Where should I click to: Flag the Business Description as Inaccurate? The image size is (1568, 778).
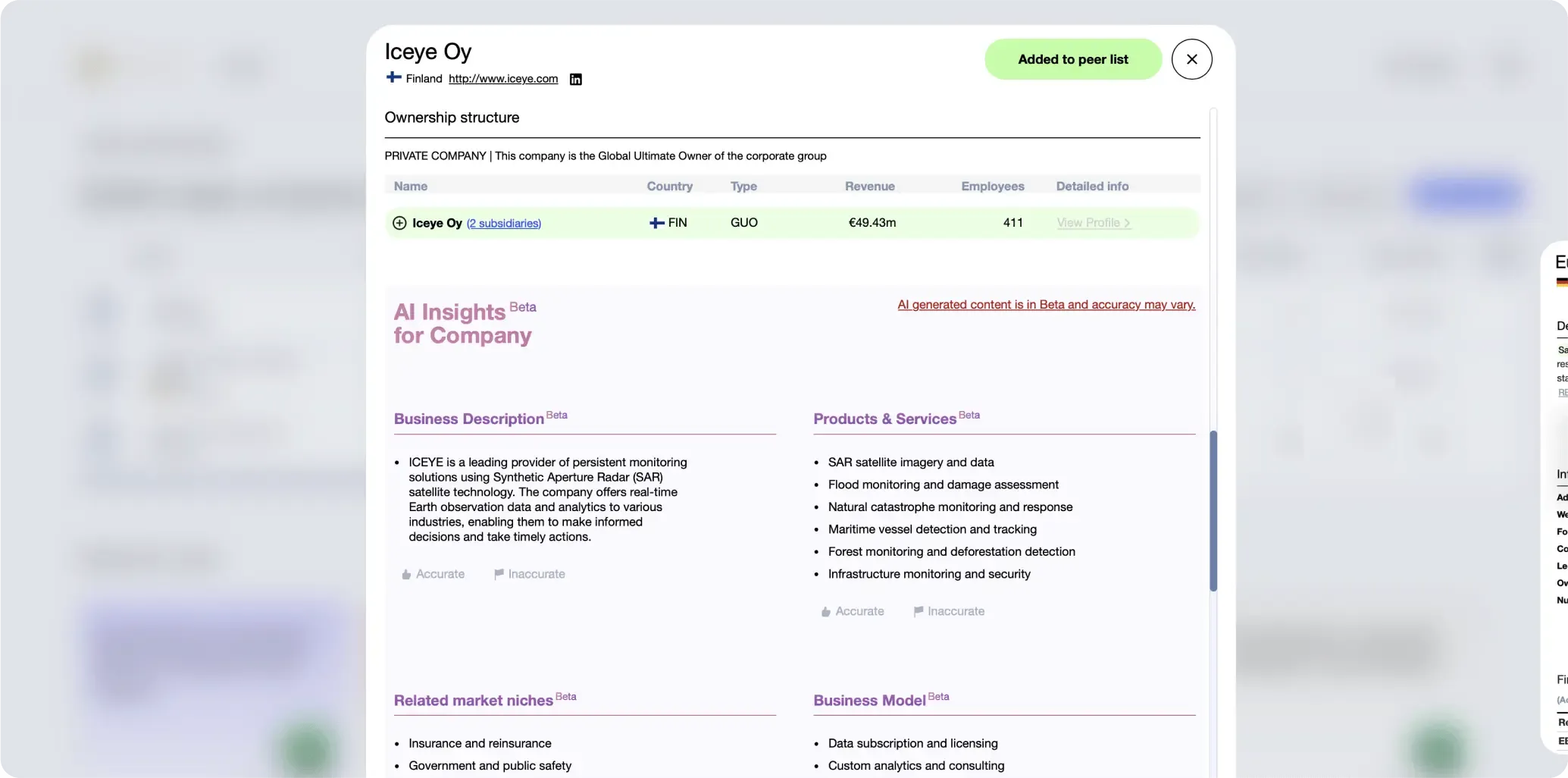[x=528, y=574]
